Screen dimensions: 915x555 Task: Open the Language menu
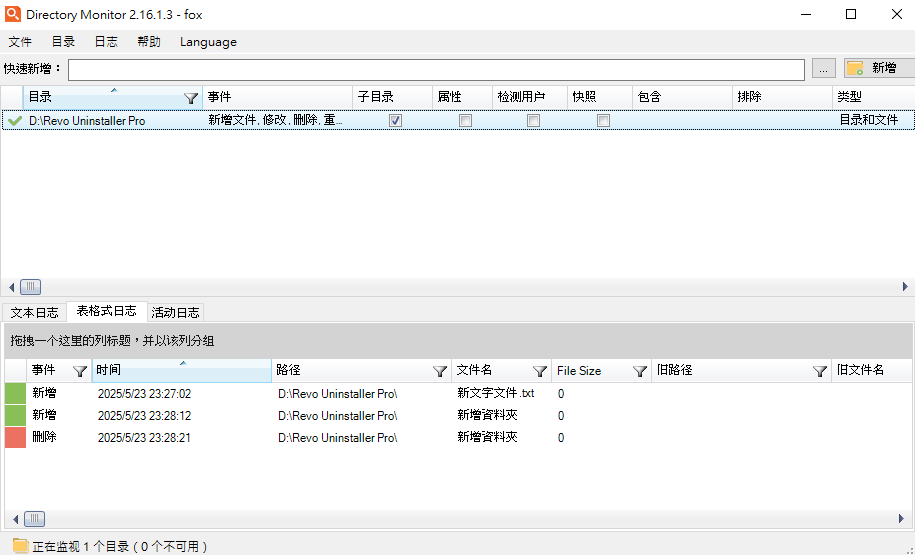[208, 42]
